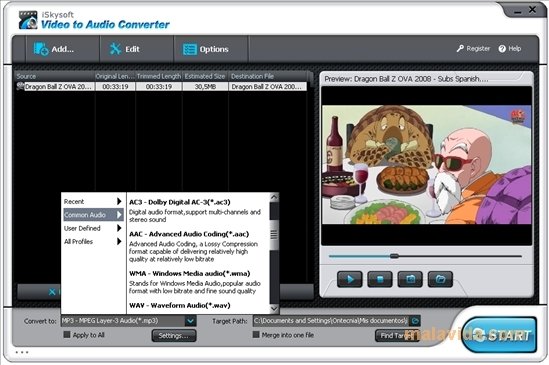Click the Find Target button
This screenshot has height=365, width=549.
397,336
